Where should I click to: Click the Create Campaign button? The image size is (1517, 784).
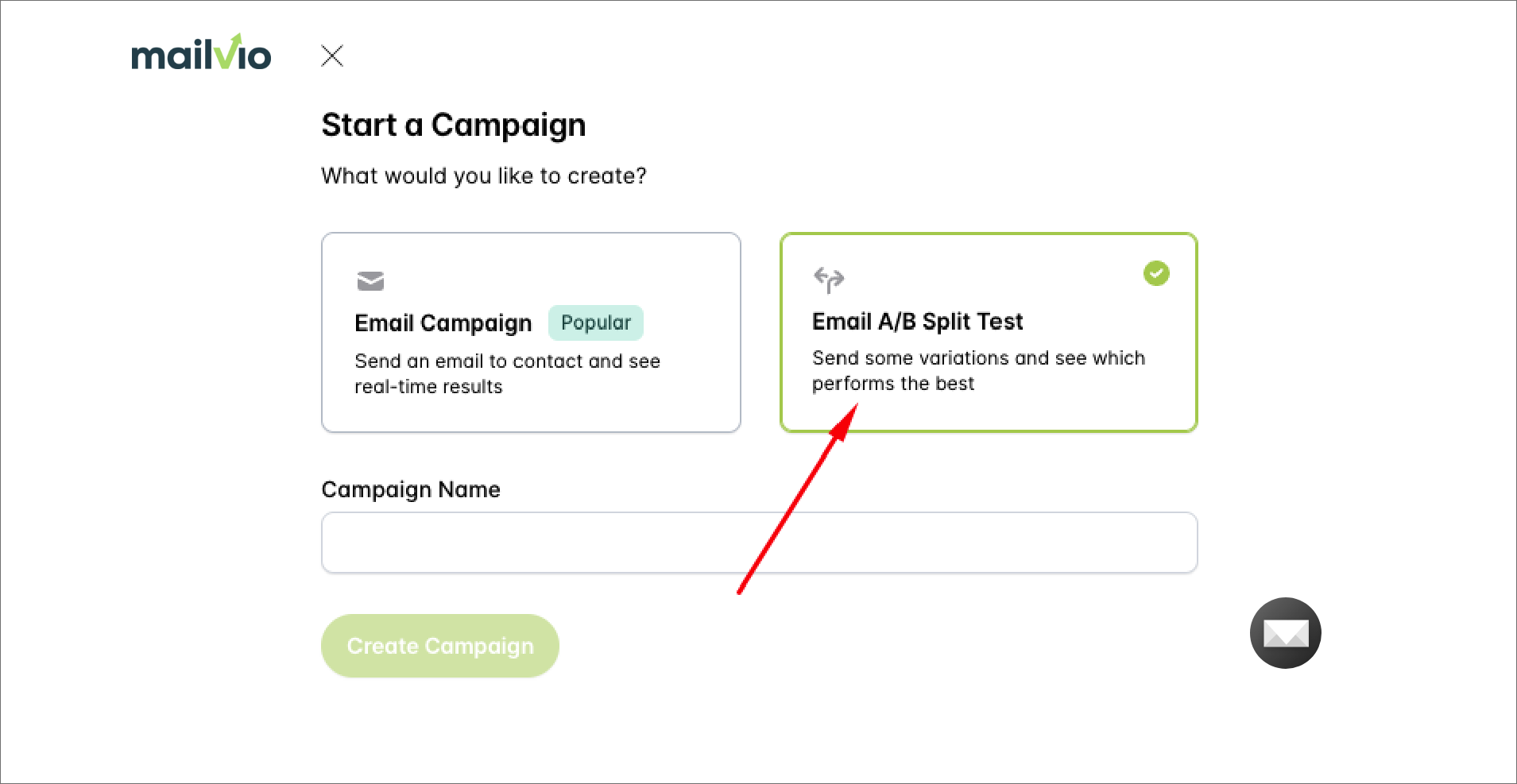440,646
